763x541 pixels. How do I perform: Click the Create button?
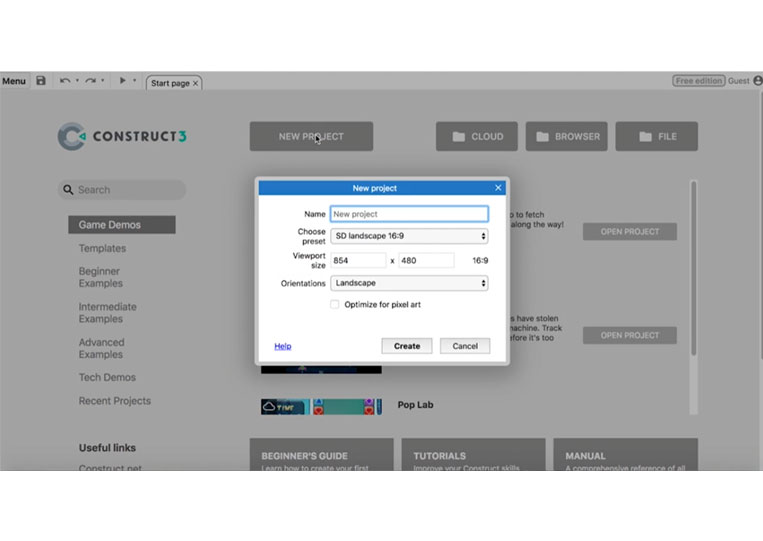tap(407, 346)
